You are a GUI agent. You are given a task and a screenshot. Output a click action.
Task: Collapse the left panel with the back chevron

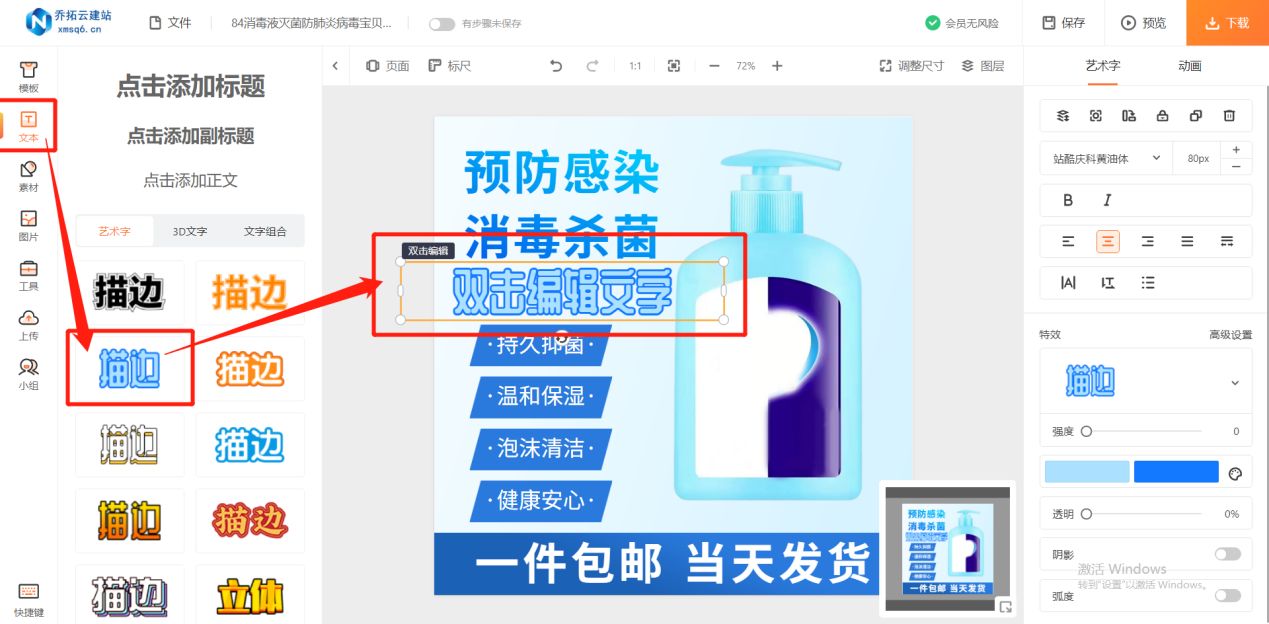pyautogui.click(x=335, y=65)
